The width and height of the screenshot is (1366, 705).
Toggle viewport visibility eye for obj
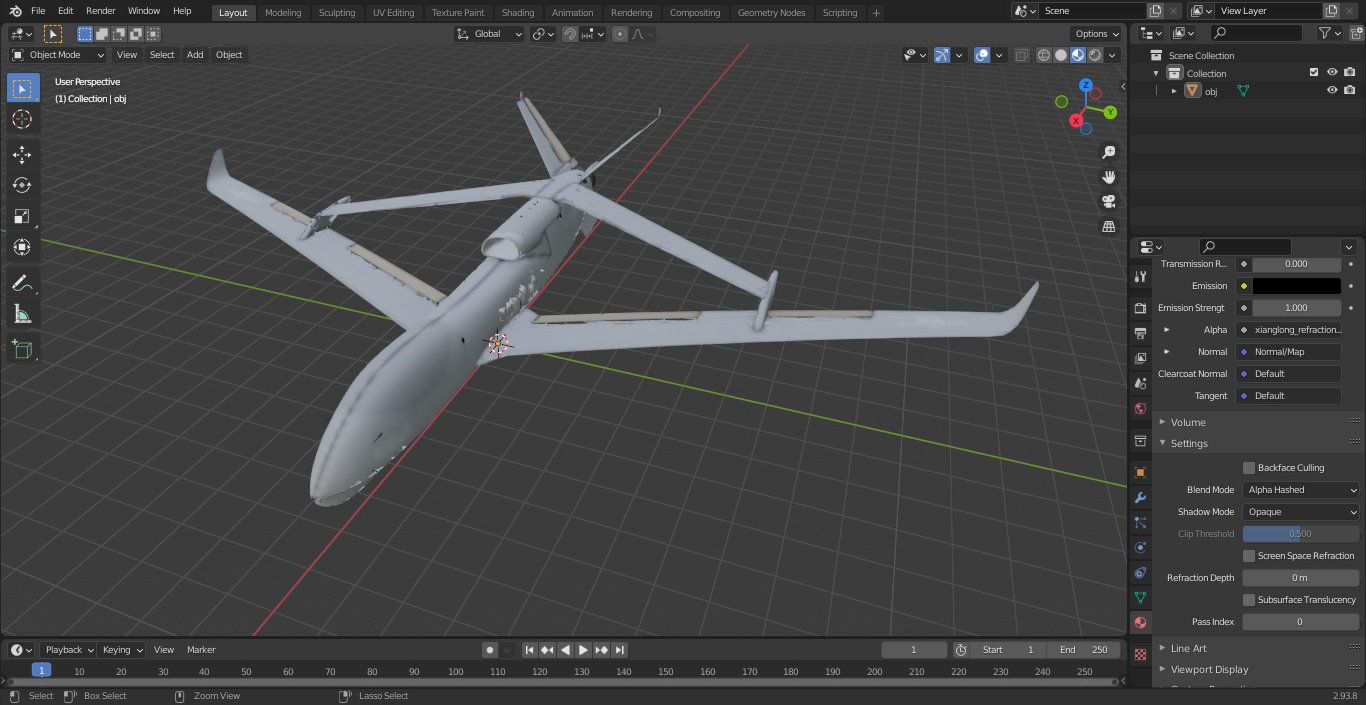click(1332, 90)
